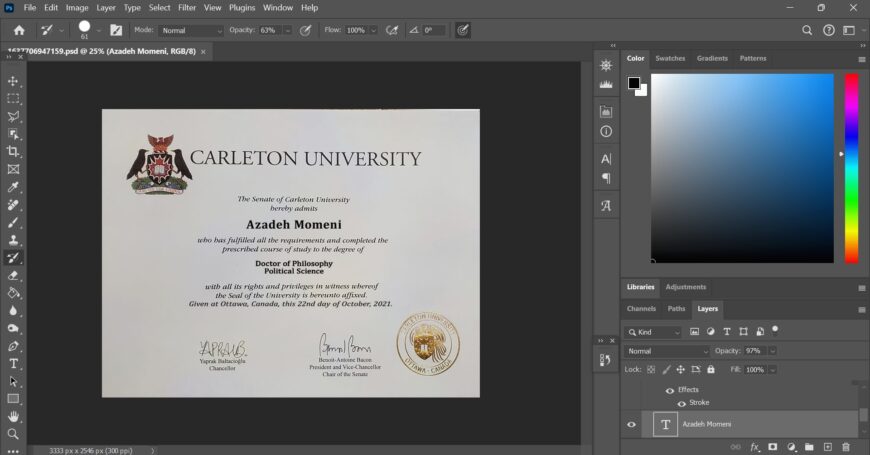Click the search magnifier in top bar
Viewport: 870px width, 455px height.
[x=807, y=31]
